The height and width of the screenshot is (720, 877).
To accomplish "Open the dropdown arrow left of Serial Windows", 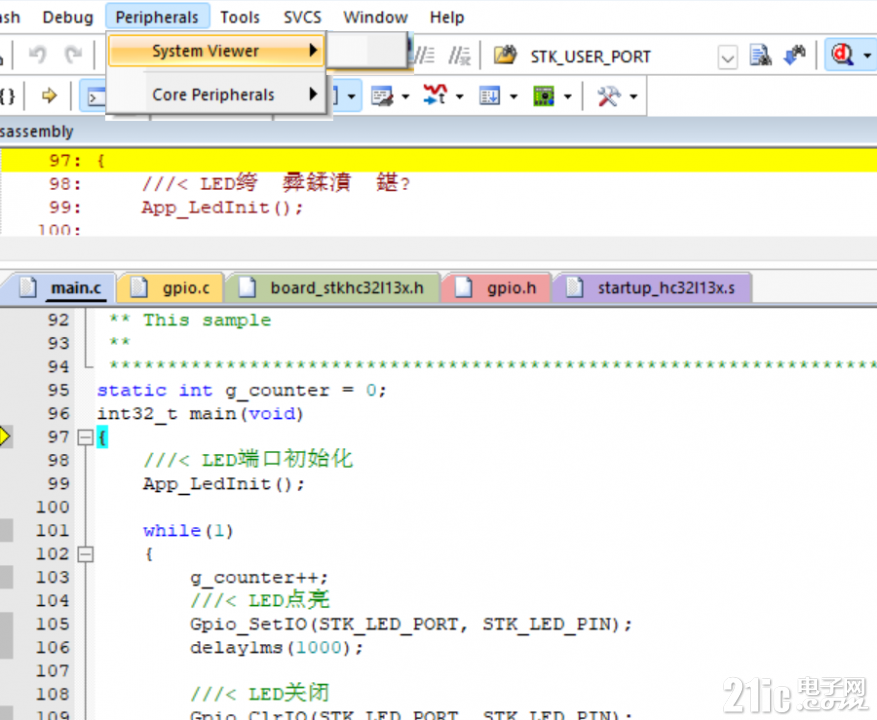I will point(351,97).
